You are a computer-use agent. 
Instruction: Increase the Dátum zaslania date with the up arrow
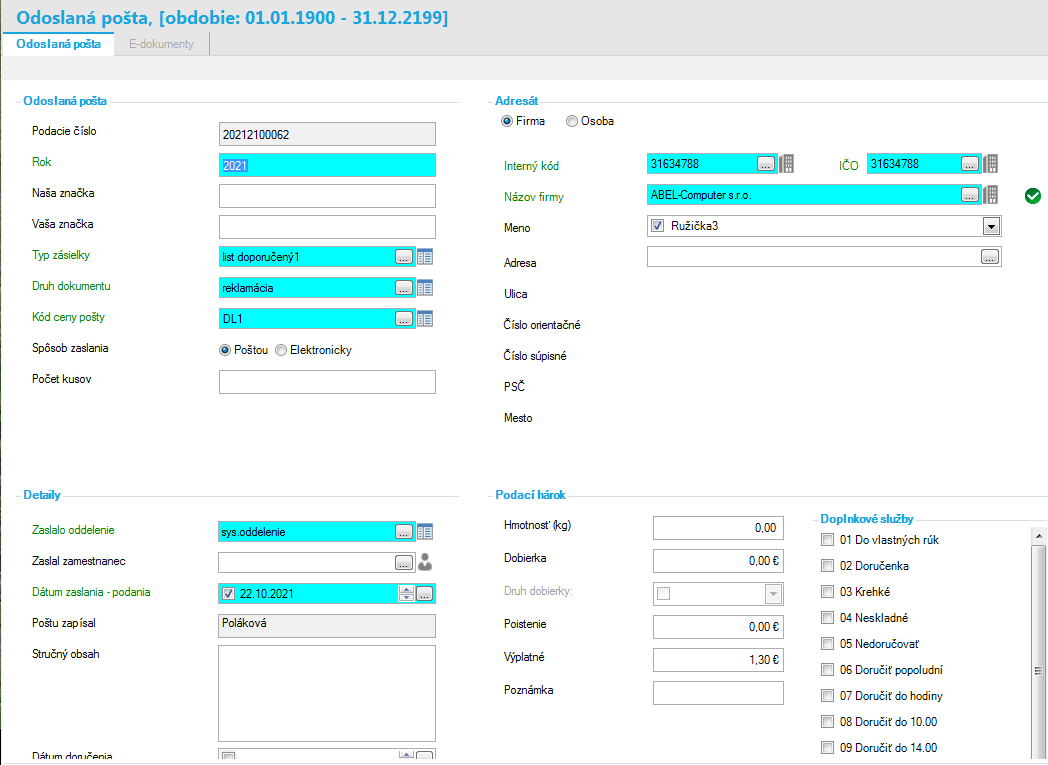pos(406,589)
